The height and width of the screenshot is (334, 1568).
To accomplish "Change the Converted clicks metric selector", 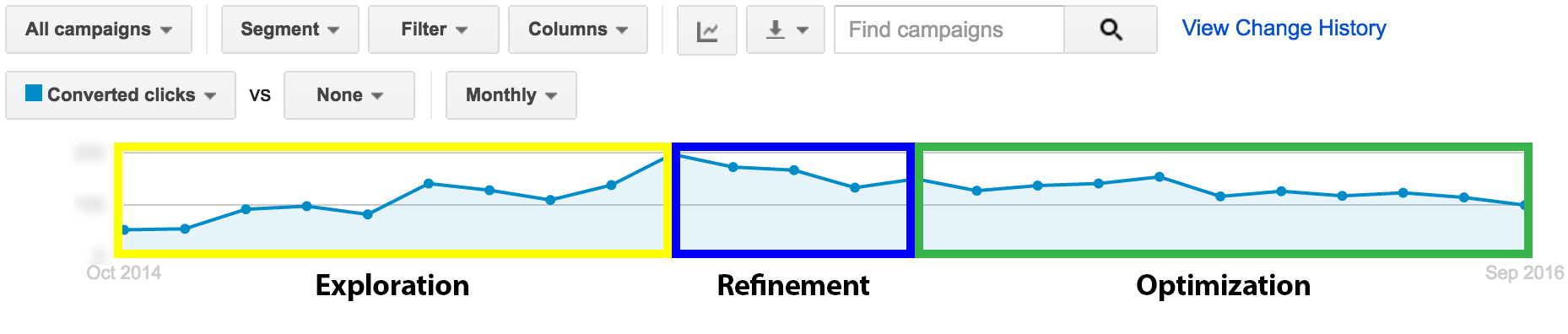I will click(121, 95).
